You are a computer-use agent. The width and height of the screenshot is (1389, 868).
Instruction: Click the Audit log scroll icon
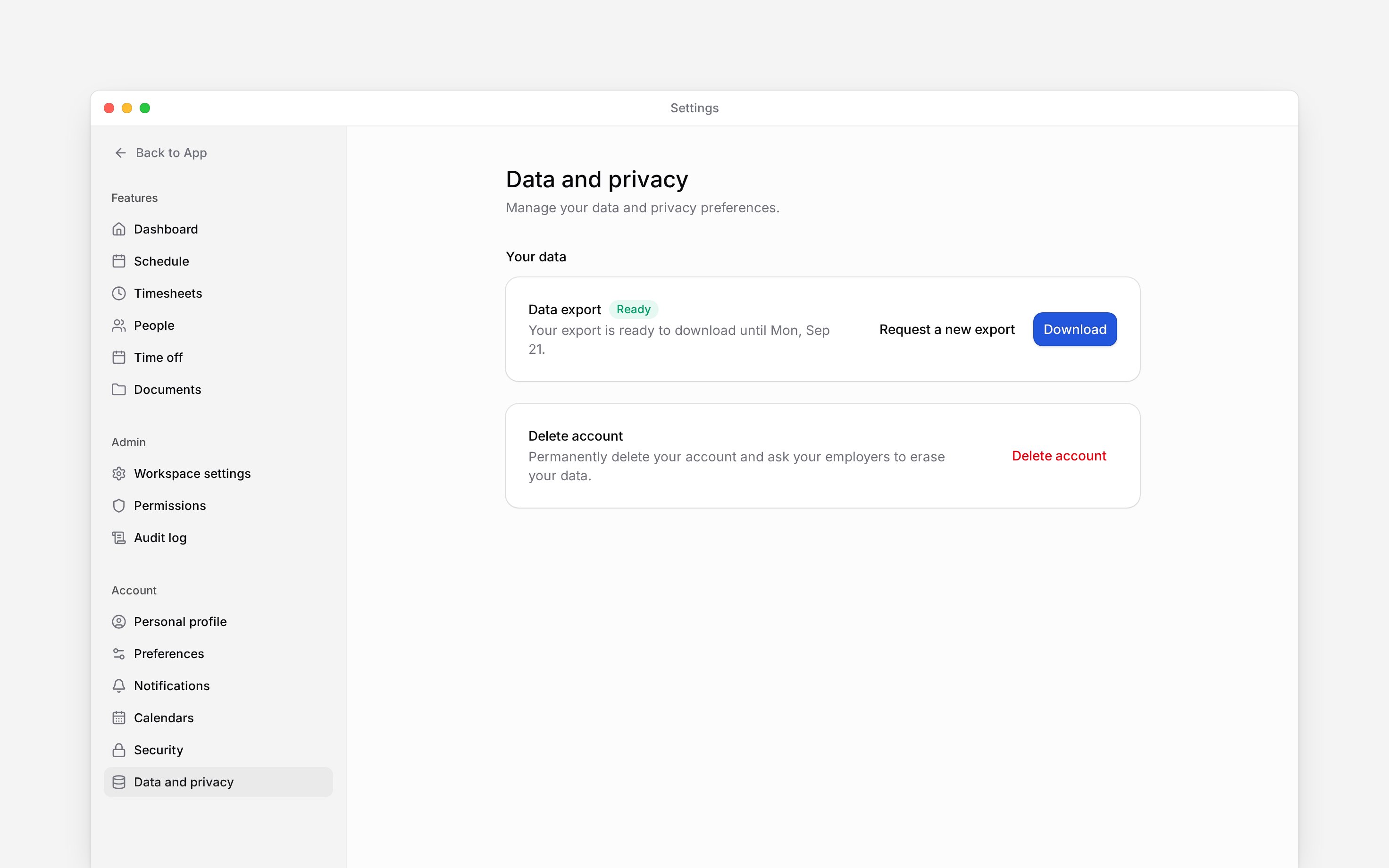119,538
